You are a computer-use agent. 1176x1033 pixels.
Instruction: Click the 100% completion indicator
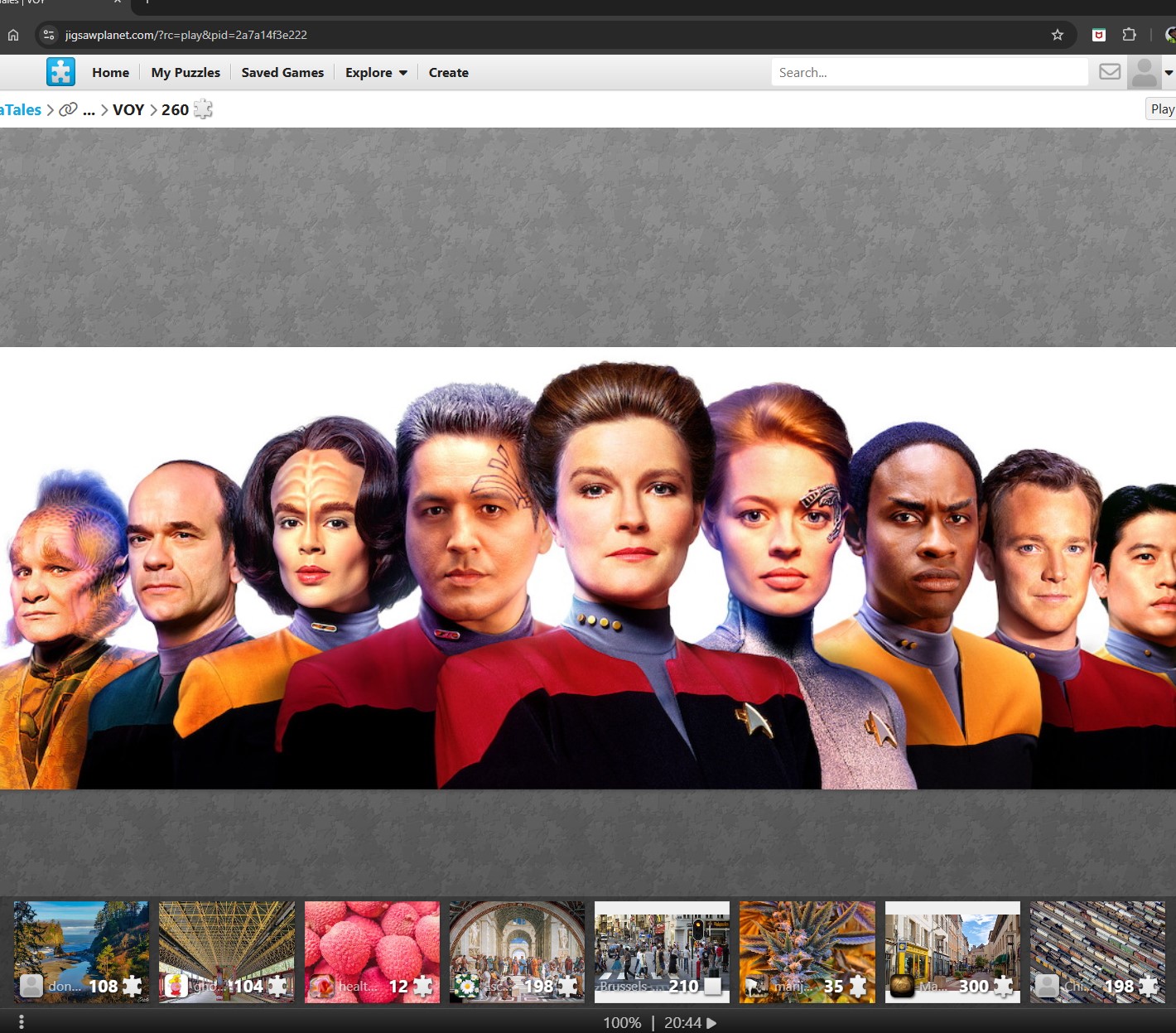pyautogui.click(x=622, y=1023)
